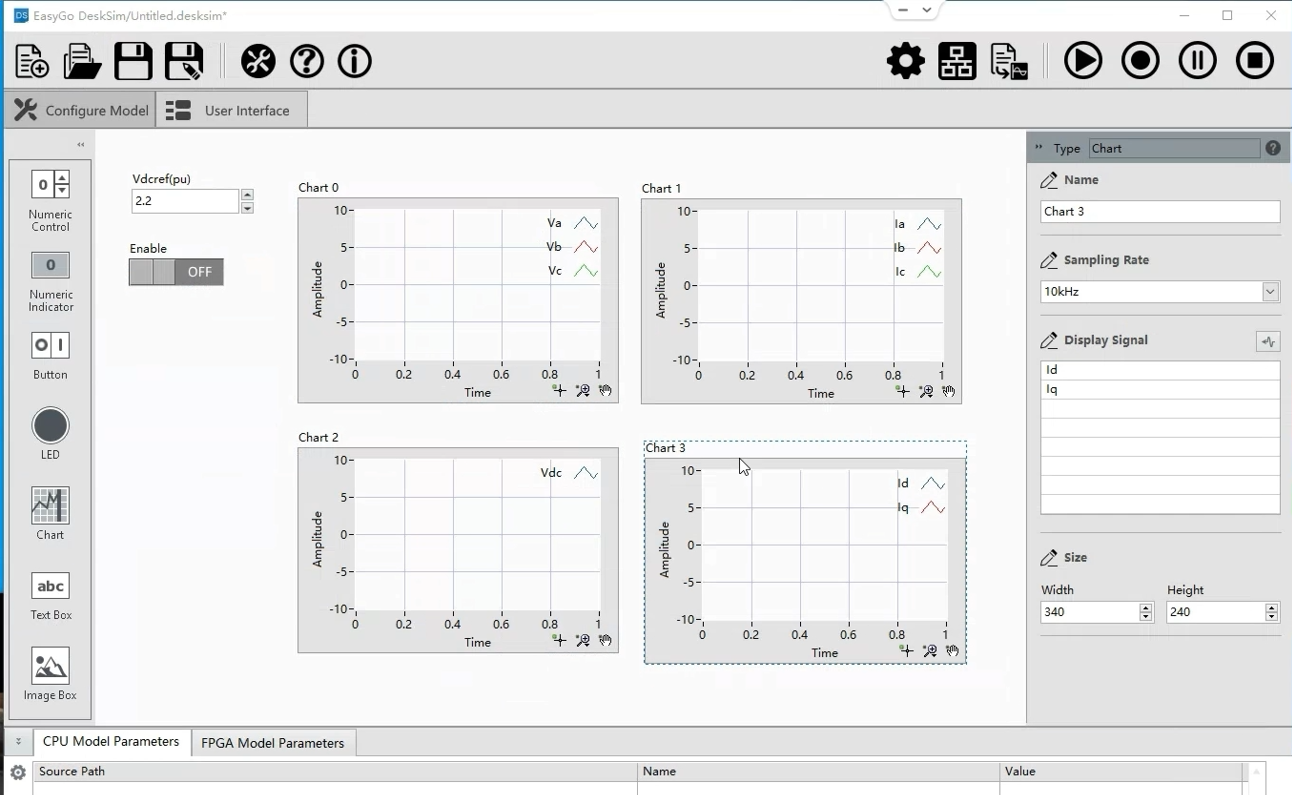Select the Id signal in Display Signal list

(1160, 370)
